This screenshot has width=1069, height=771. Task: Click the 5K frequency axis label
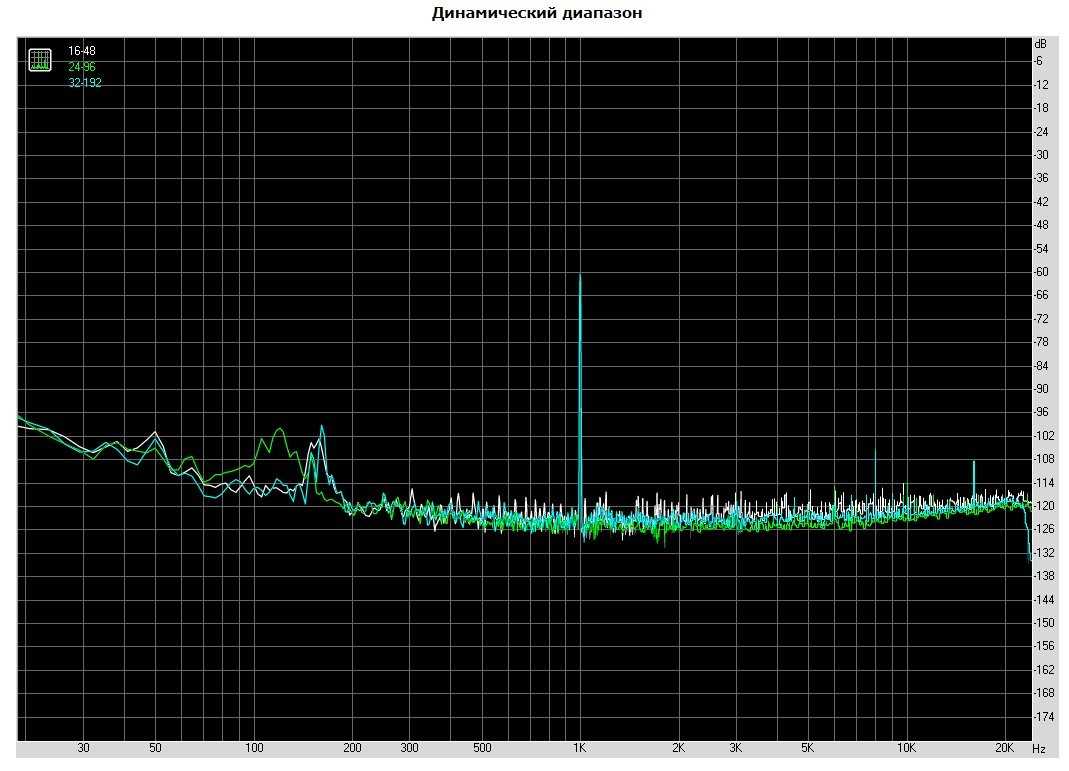[x=807, y=748]
